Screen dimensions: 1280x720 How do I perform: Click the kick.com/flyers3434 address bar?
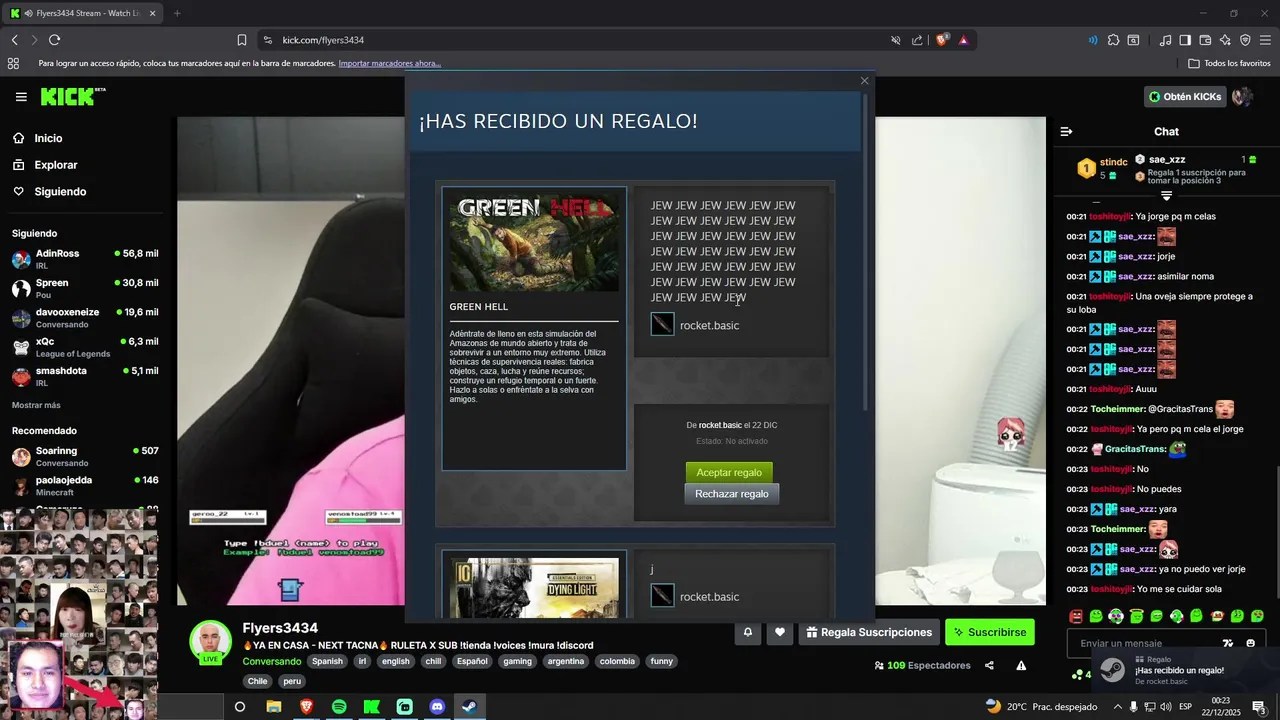tap(322, 40)
